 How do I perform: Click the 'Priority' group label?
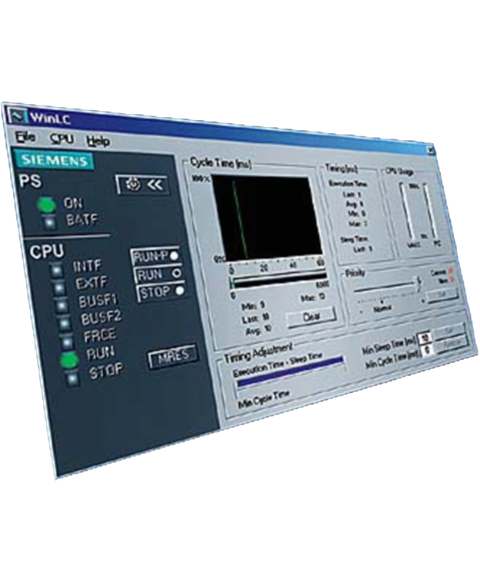point(355,273)
